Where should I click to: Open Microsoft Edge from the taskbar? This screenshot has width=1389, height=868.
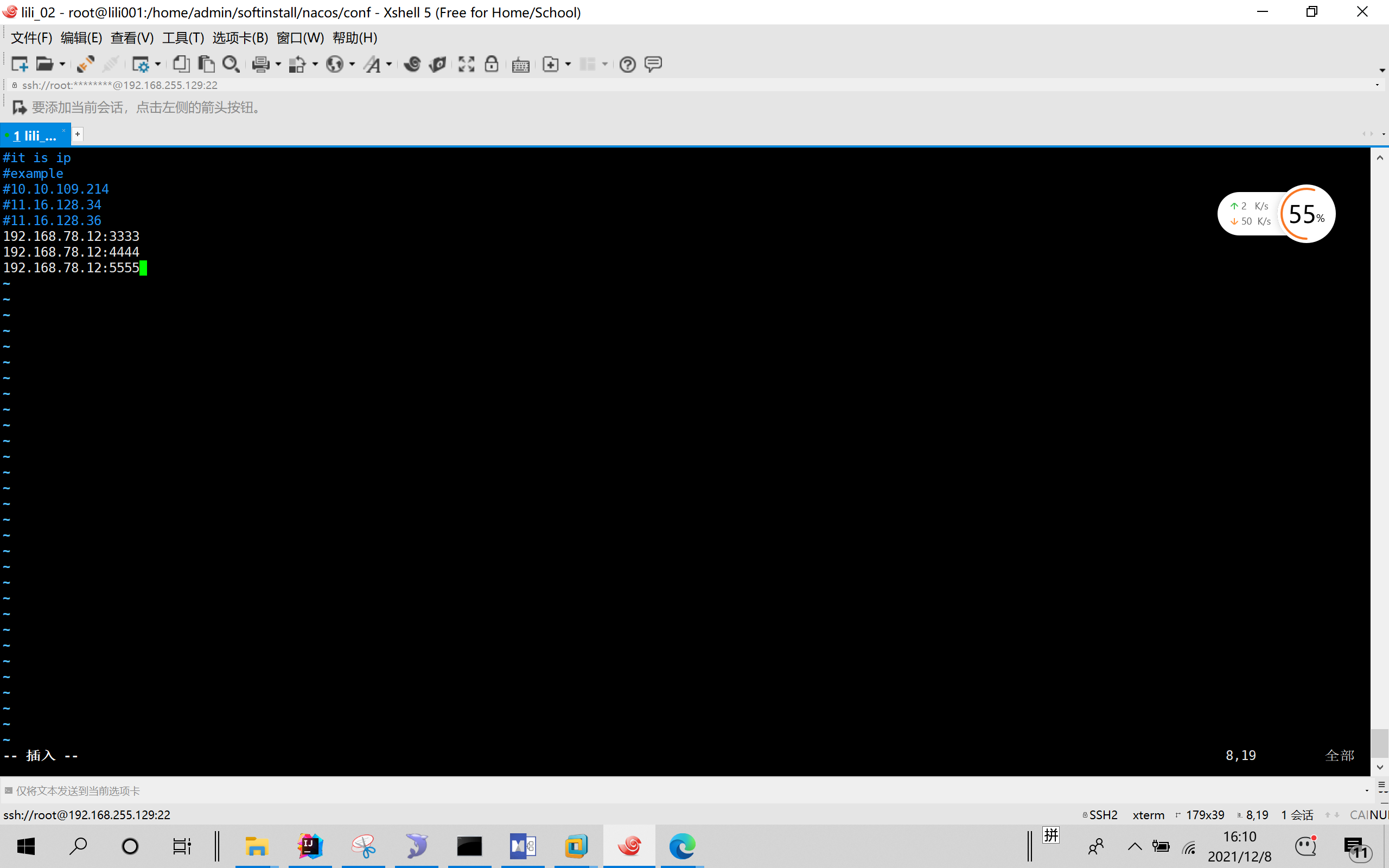point(682,846)
